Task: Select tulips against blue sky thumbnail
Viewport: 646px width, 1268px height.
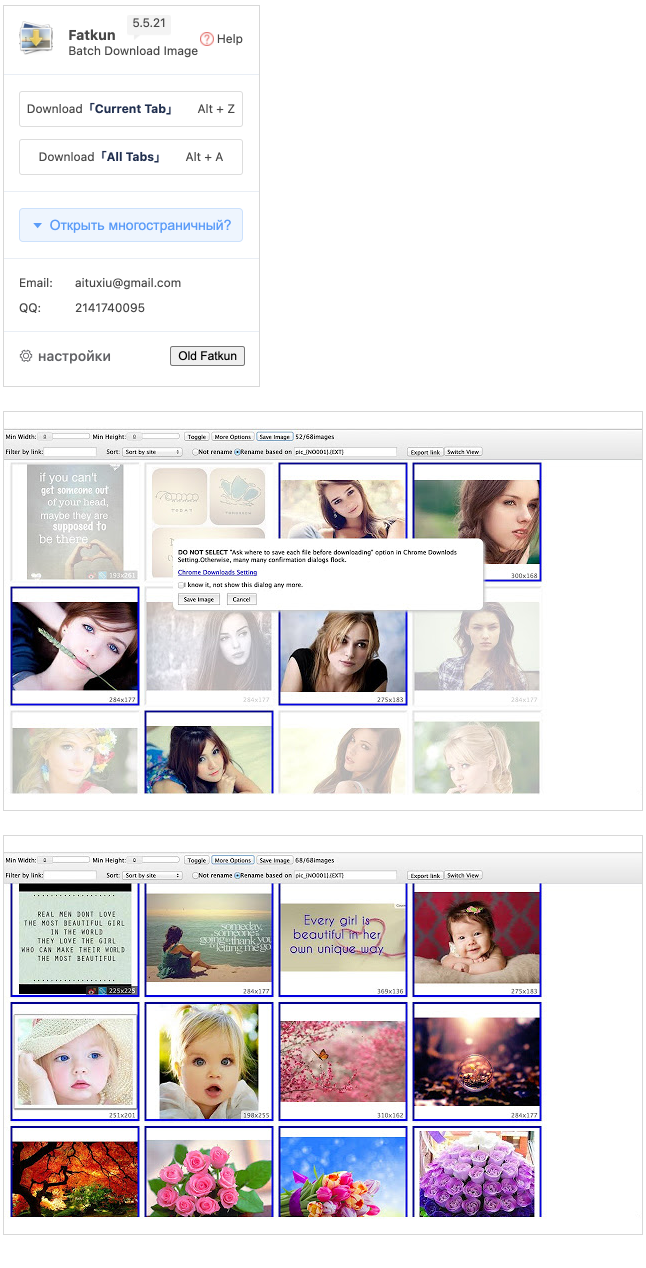Action: (343, 1172)
